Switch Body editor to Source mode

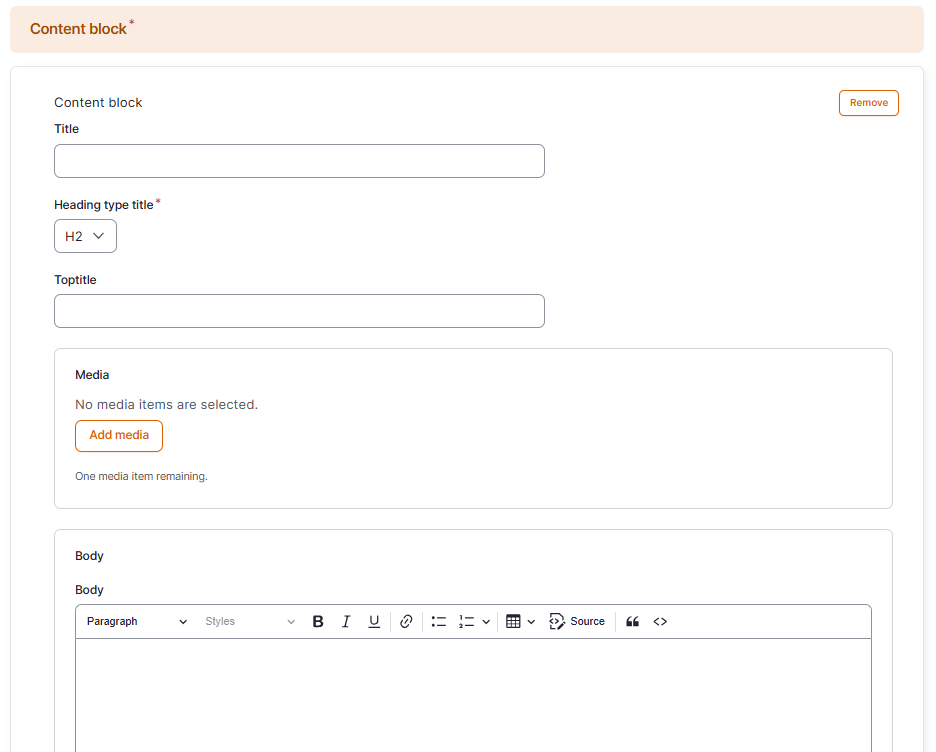[577, 621]
